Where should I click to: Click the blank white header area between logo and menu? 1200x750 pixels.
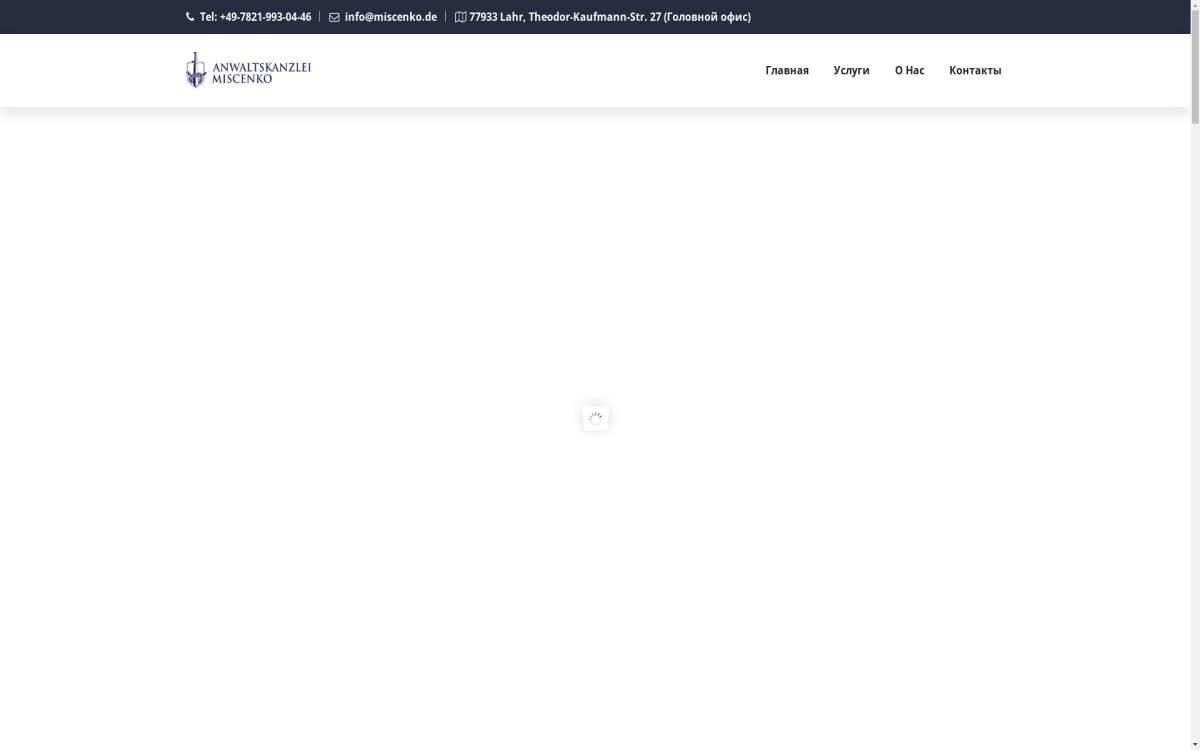pyautogui.click(x=530, y=70)
